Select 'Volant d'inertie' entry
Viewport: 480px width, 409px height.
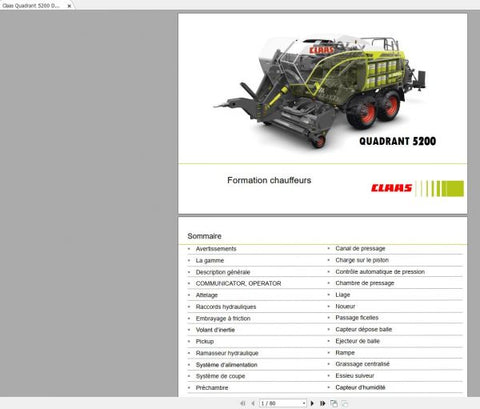(x=215, y=330)
